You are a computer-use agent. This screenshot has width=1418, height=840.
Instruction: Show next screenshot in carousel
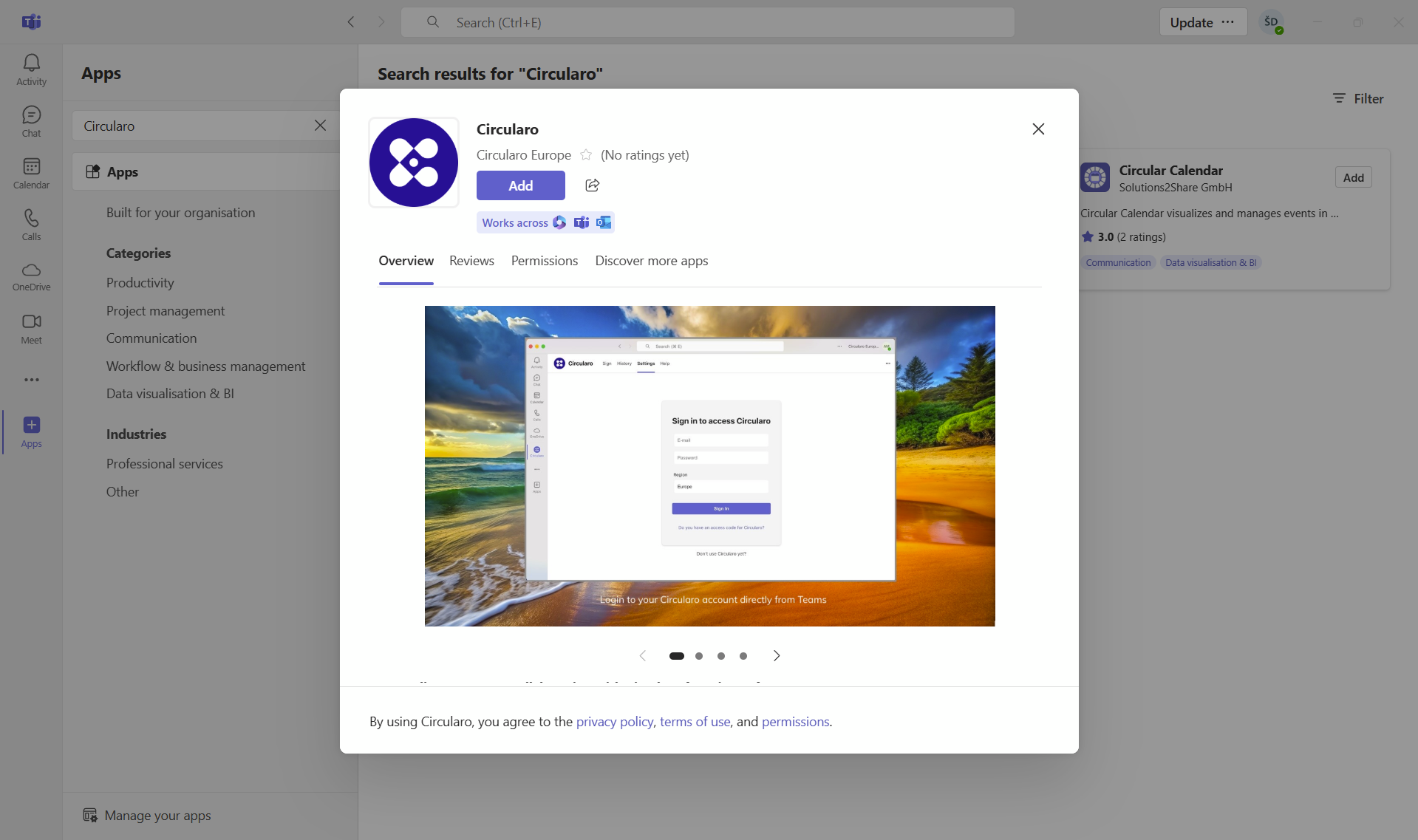(777, 656)
